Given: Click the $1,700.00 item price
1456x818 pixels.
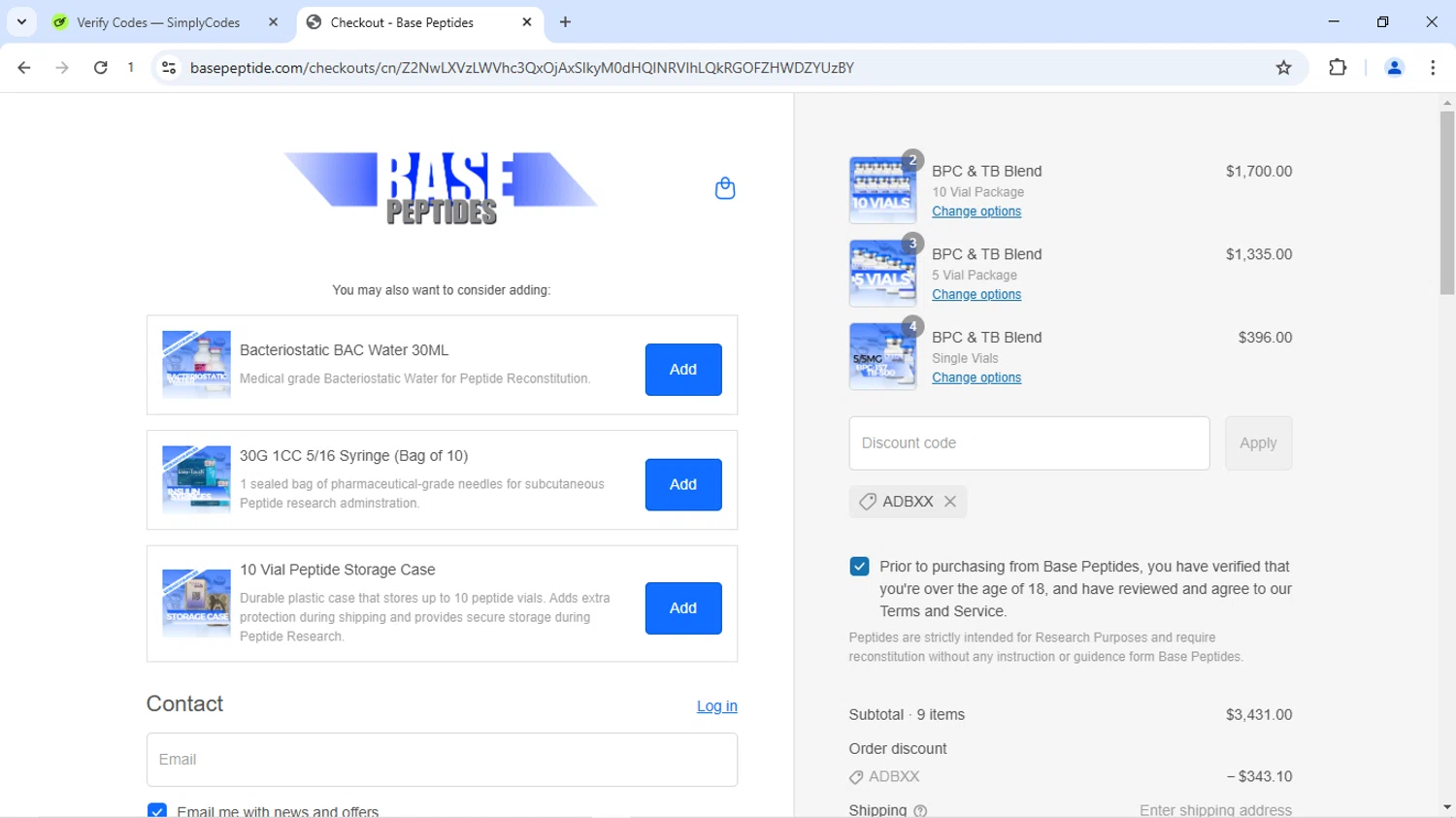Looking at the screenshot, I should coord(1259,172).
